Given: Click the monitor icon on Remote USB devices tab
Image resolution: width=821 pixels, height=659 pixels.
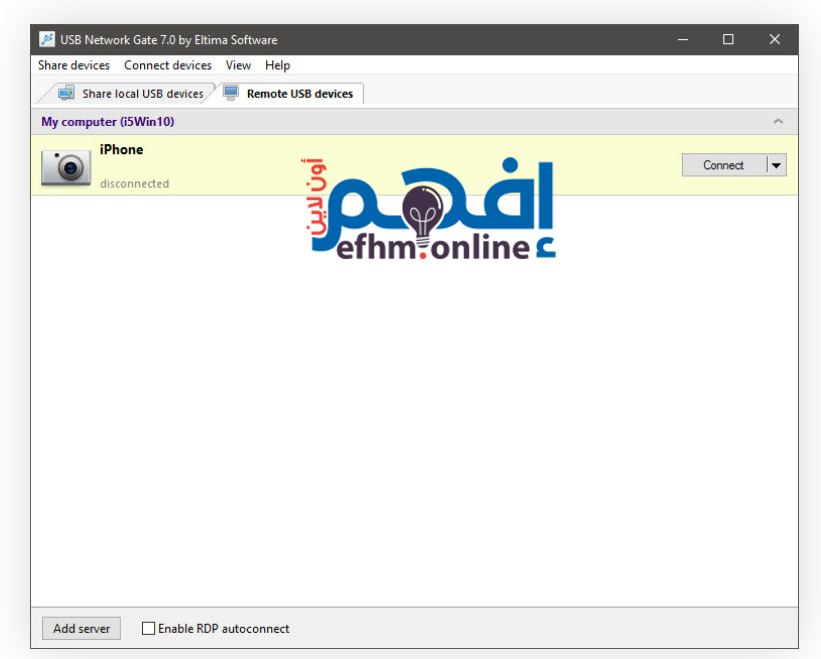Looking at the screenshot, I should coord(231,93).
